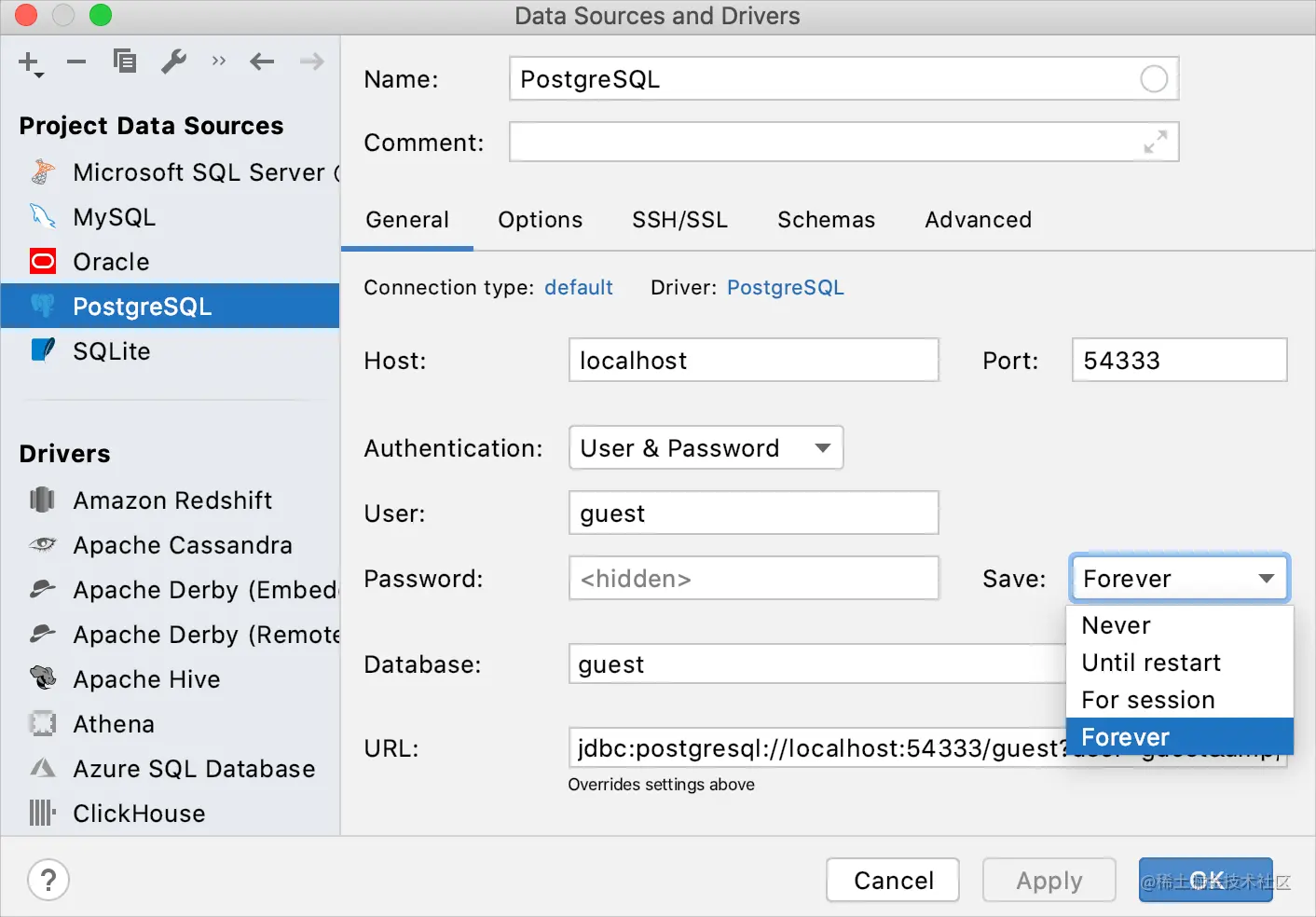Click the SQLite feather icon

pos(43,350)
